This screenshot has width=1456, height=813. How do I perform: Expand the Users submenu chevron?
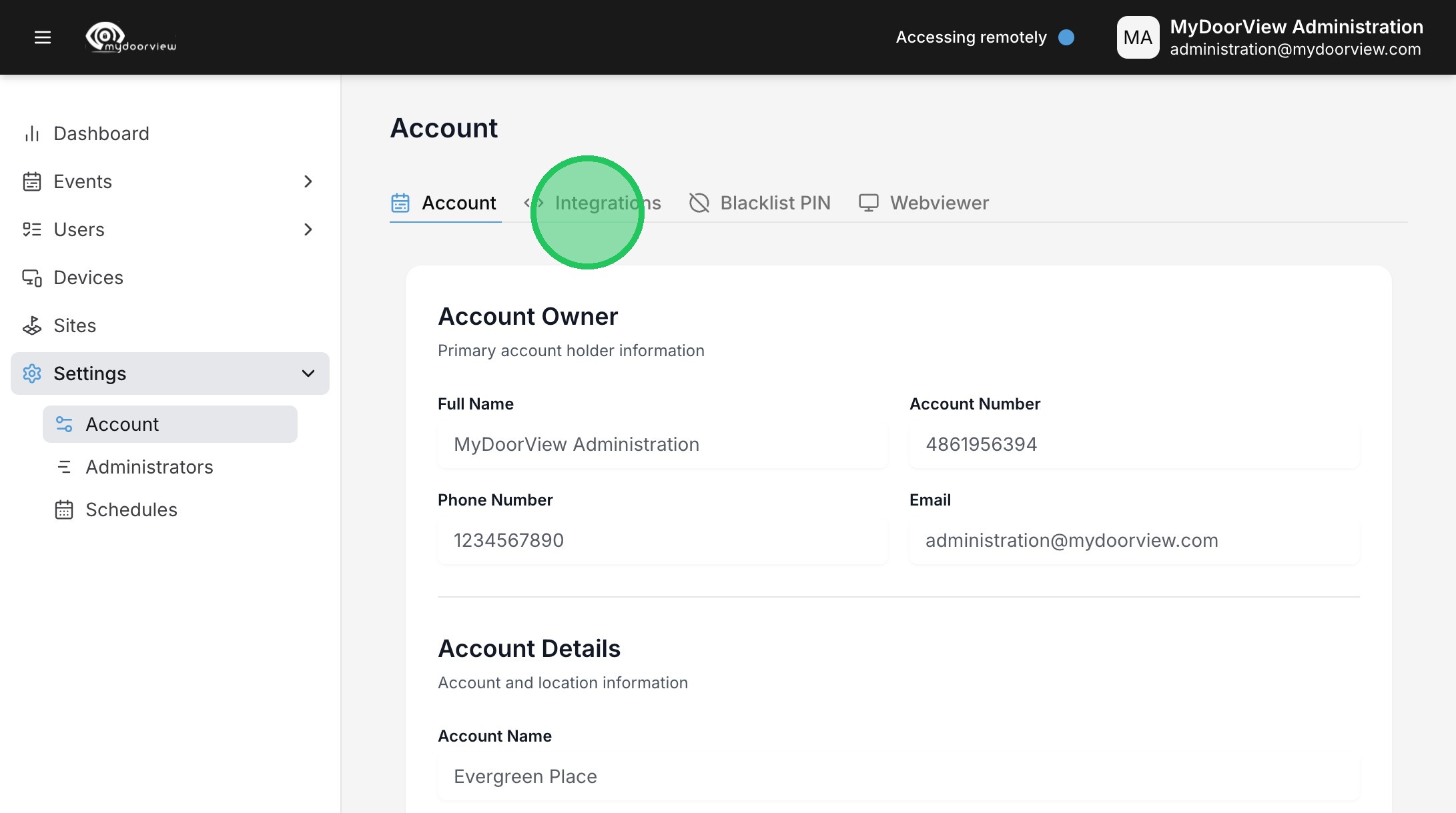click(308, 229)
